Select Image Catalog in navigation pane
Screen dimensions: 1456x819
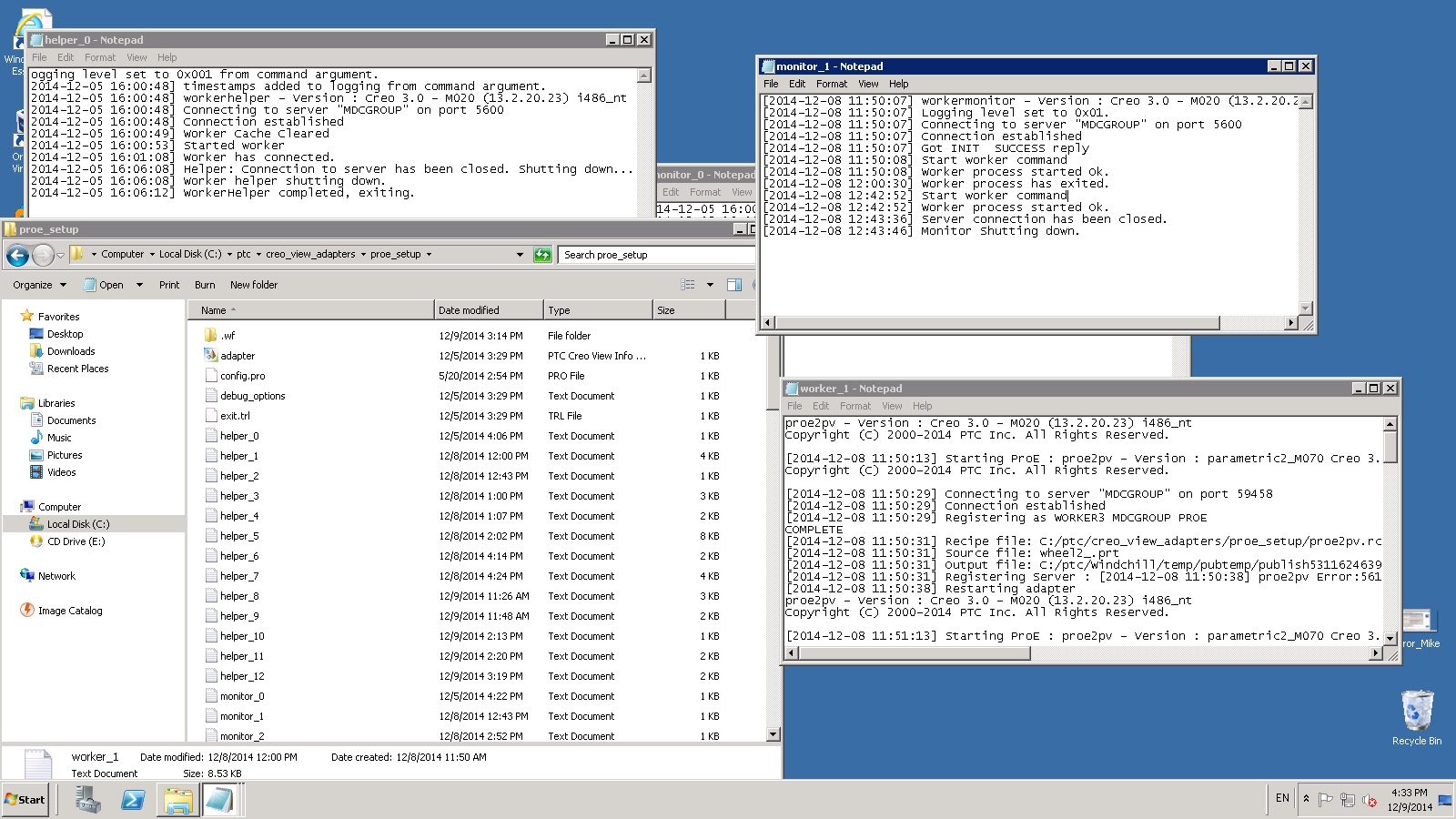click(70, 611)
